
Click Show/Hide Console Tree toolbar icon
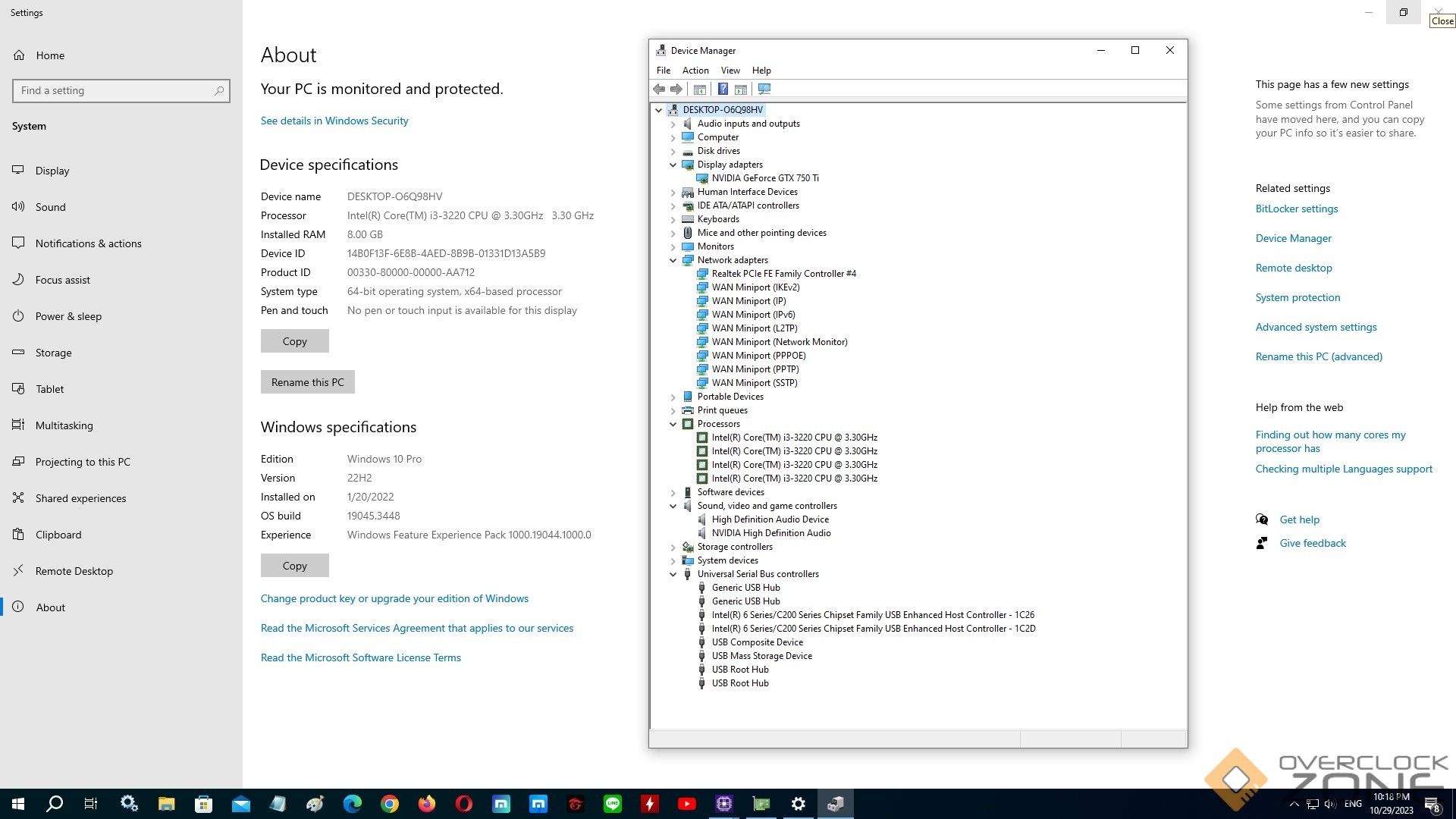click(700, 89)
